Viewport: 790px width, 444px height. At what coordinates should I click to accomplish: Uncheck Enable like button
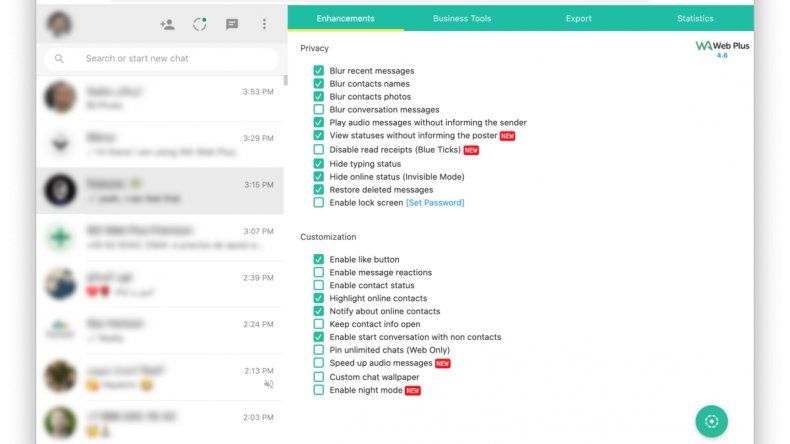[x=318, y=259]
